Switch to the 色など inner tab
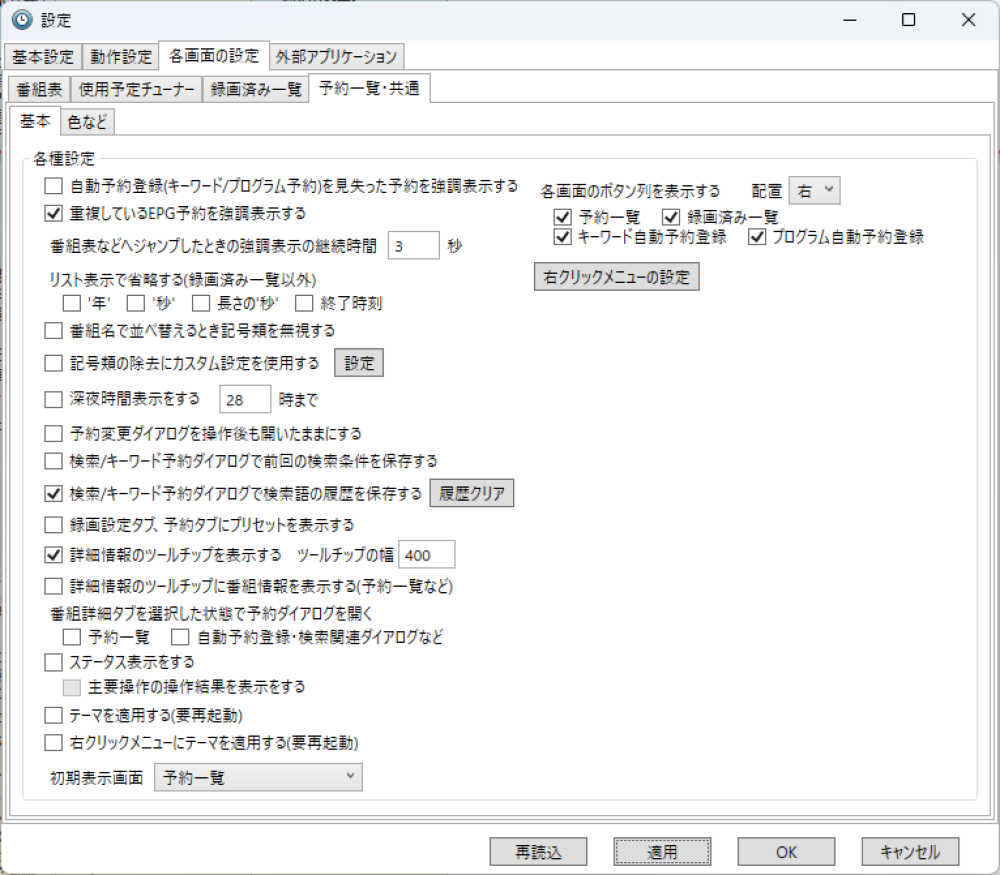1000x875 pixels. click(87, 122)
